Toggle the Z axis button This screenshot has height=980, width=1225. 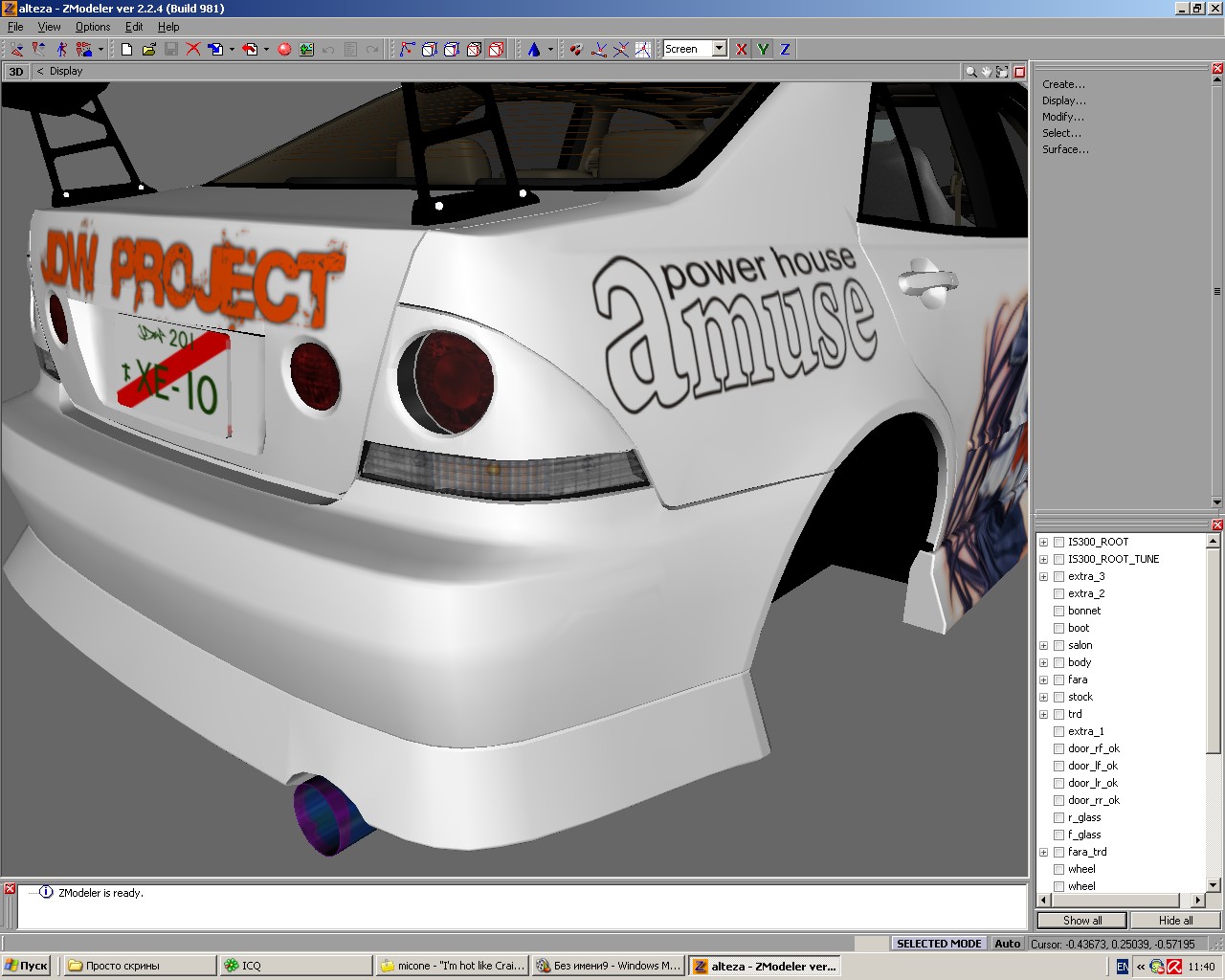[785, 49]
